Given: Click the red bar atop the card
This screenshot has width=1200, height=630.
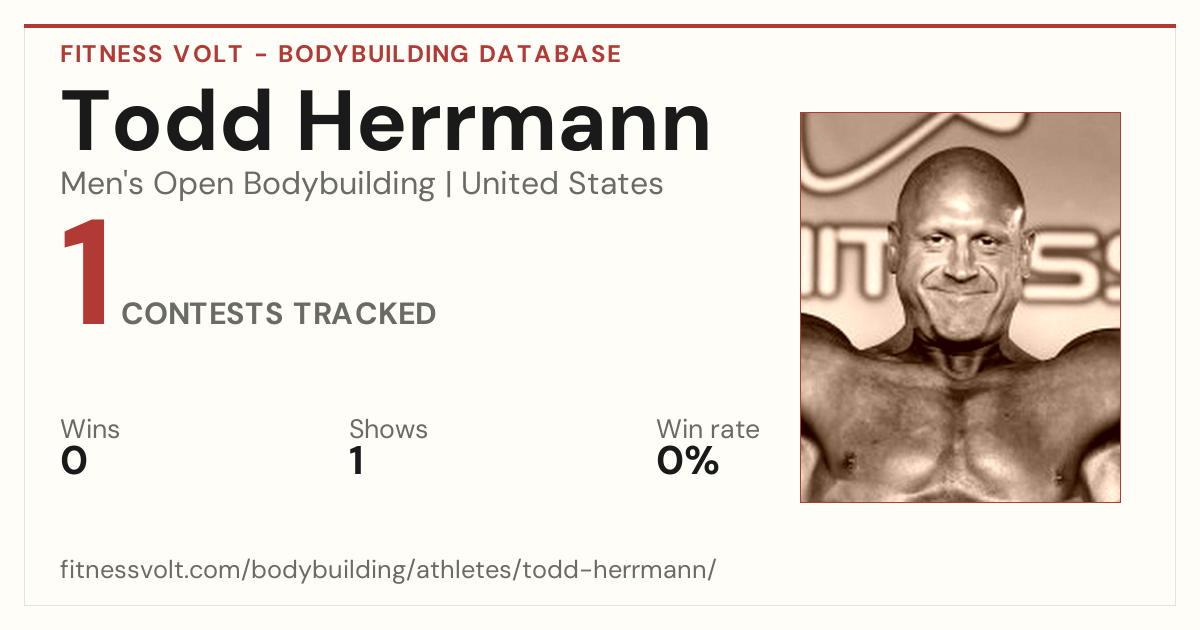Looking at the screenshot, I should pos(600,26).
